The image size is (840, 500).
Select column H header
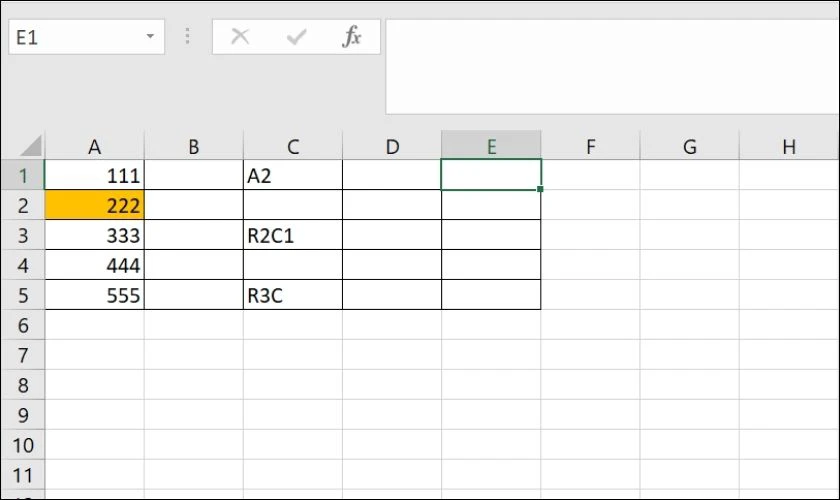point(789,146)
